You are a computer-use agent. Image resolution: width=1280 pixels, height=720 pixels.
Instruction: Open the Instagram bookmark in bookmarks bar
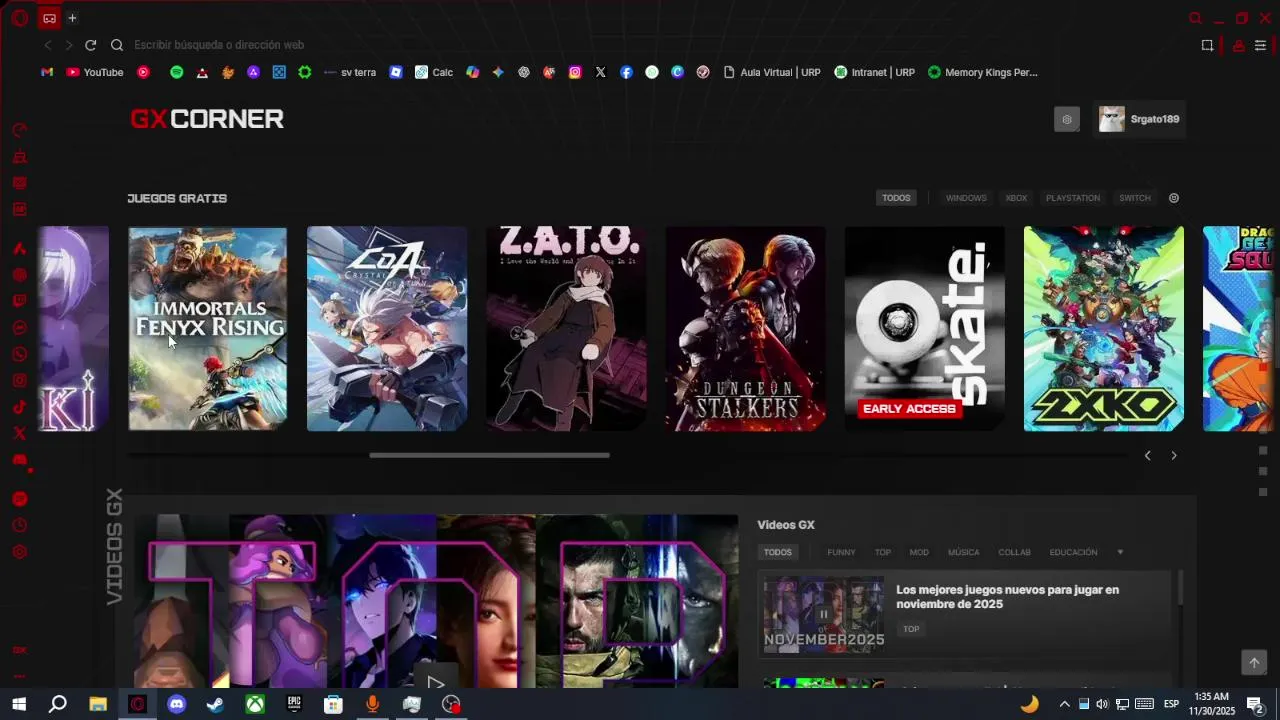coord(575,72)
